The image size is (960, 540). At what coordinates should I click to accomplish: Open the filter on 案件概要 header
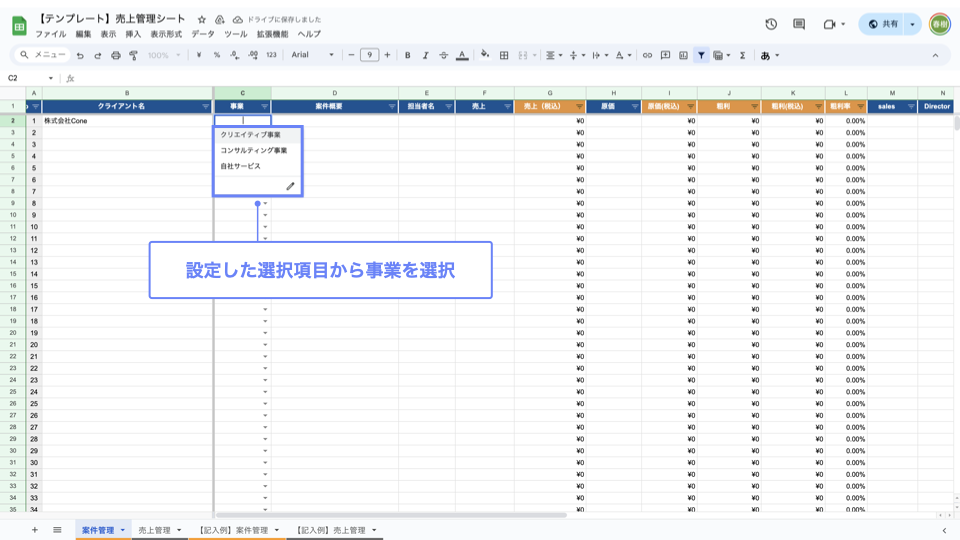(392, 107)
